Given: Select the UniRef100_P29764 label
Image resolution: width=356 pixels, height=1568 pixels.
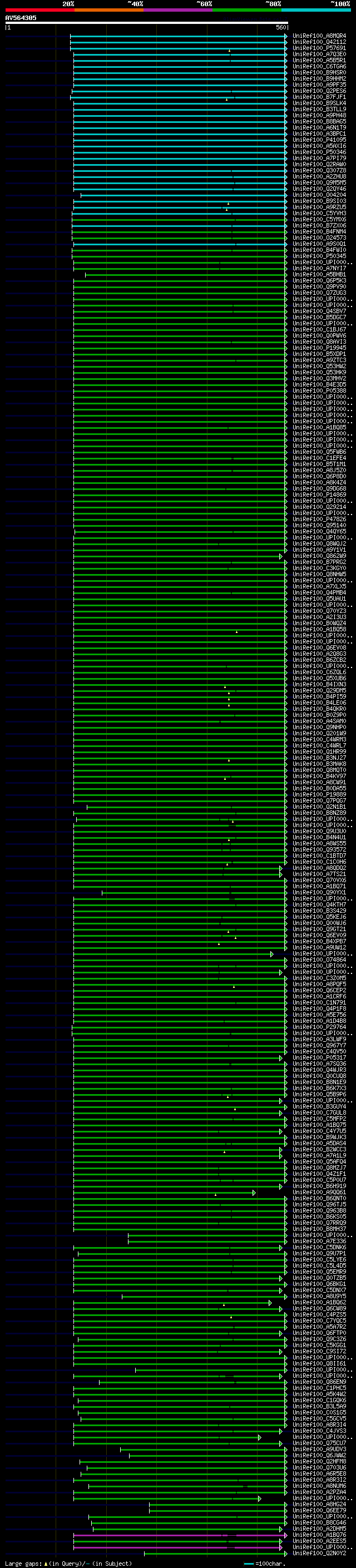Looking at the screenshot, I should pyautogui.click(x=319, y=1027).
